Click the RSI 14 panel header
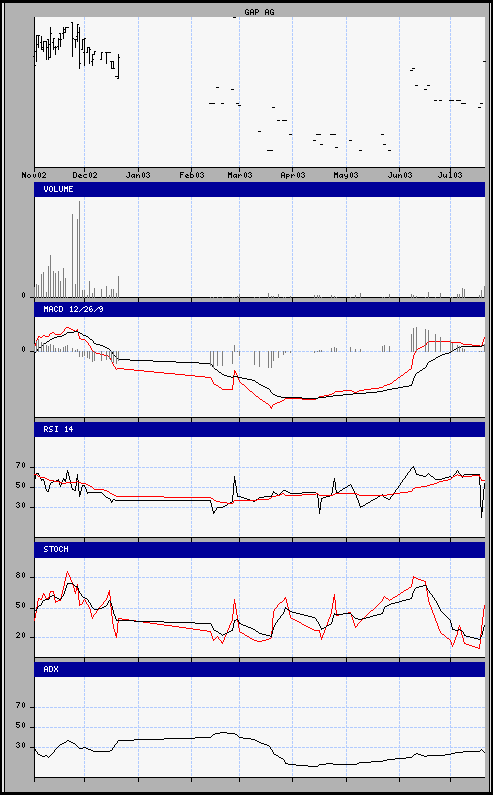Viewport: 493px width, 795px height. (260, 429)
